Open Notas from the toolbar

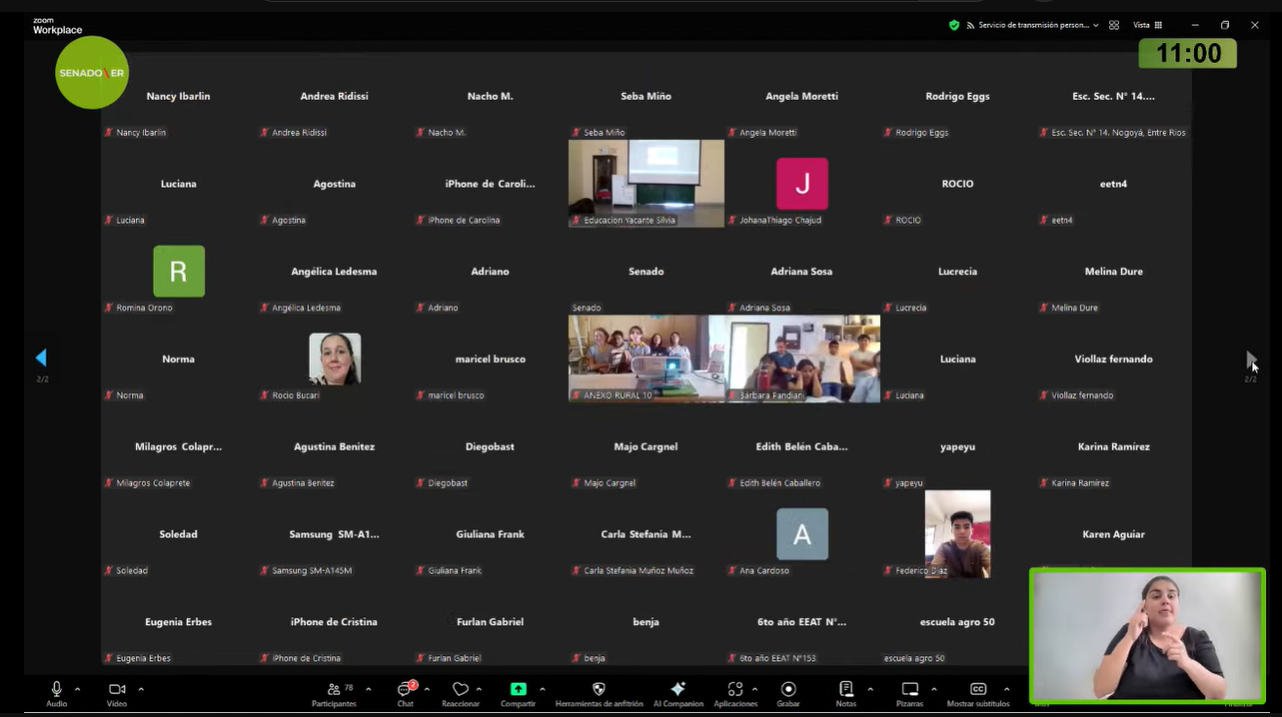846,689
